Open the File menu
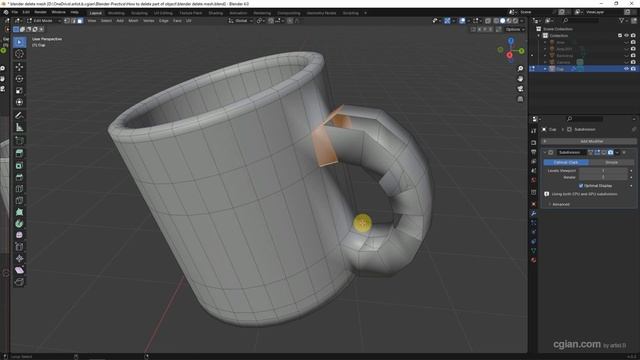Screen dimensions: 640x360 [15, 12]
